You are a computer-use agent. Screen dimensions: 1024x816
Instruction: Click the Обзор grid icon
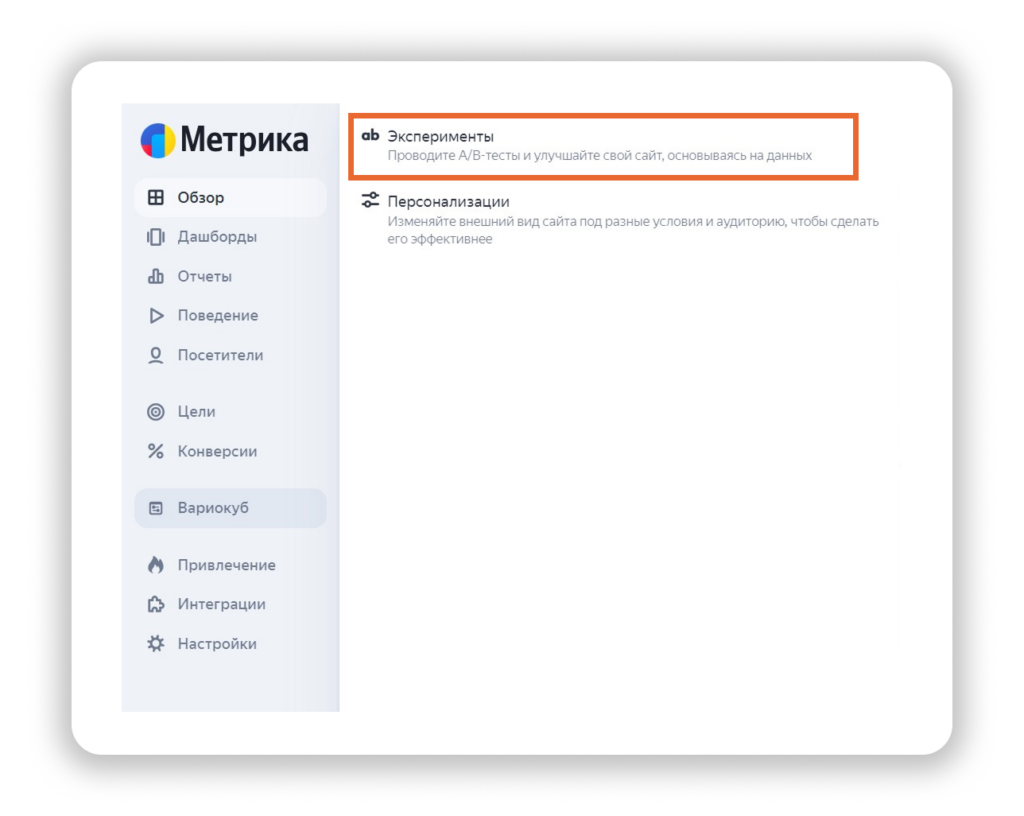pyautogui.click(x=156, y=198)
